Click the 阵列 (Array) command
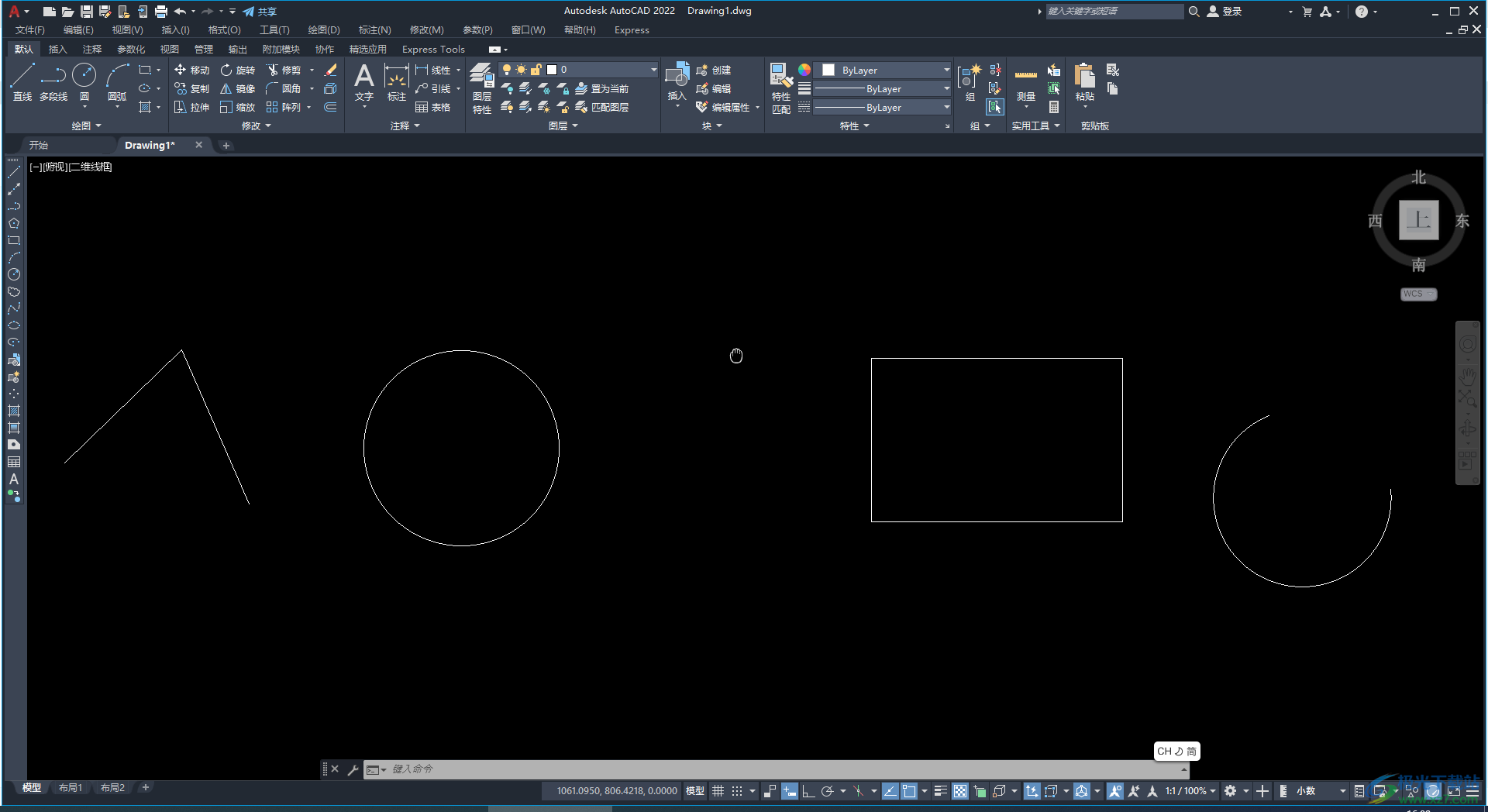The height and width of the screenshot is (812, 1488). pyautogui.click(x=284, y=107)
